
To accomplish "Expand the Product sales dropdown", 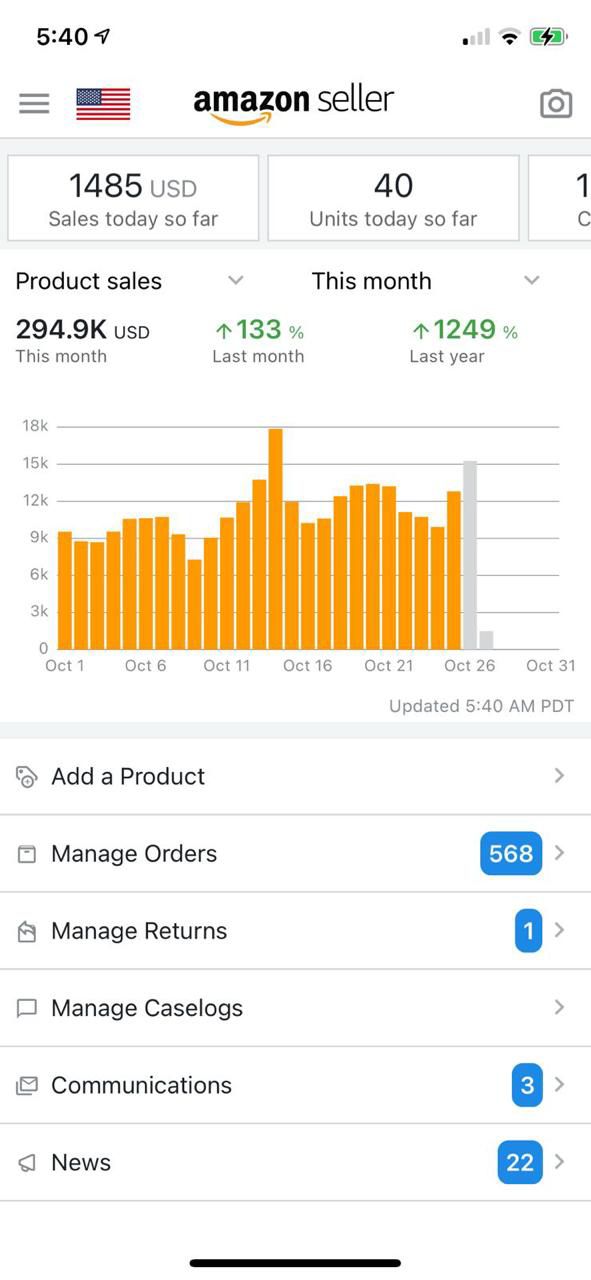I will pos(130,281).
